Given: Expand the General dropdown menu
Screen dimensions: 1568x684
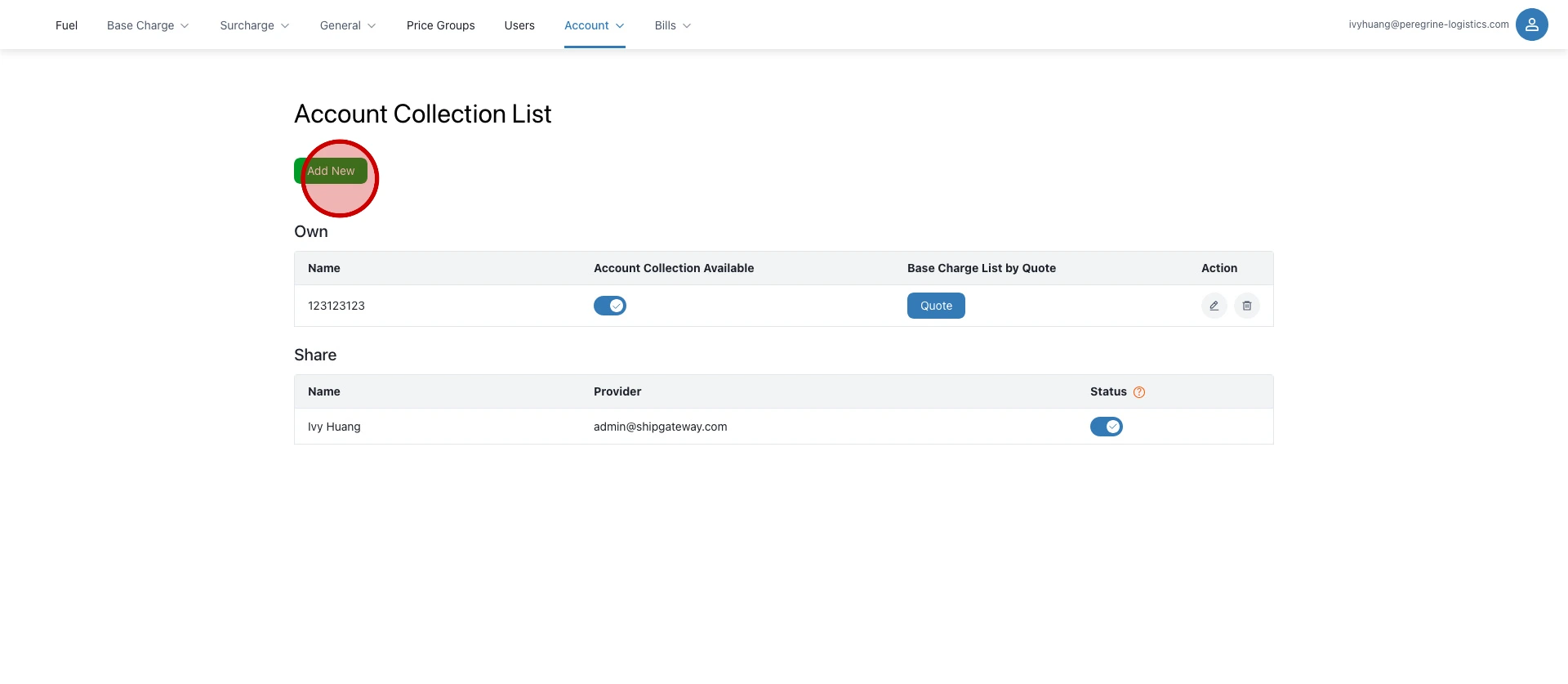Looking at the screenshot, I should coord(348,25).
